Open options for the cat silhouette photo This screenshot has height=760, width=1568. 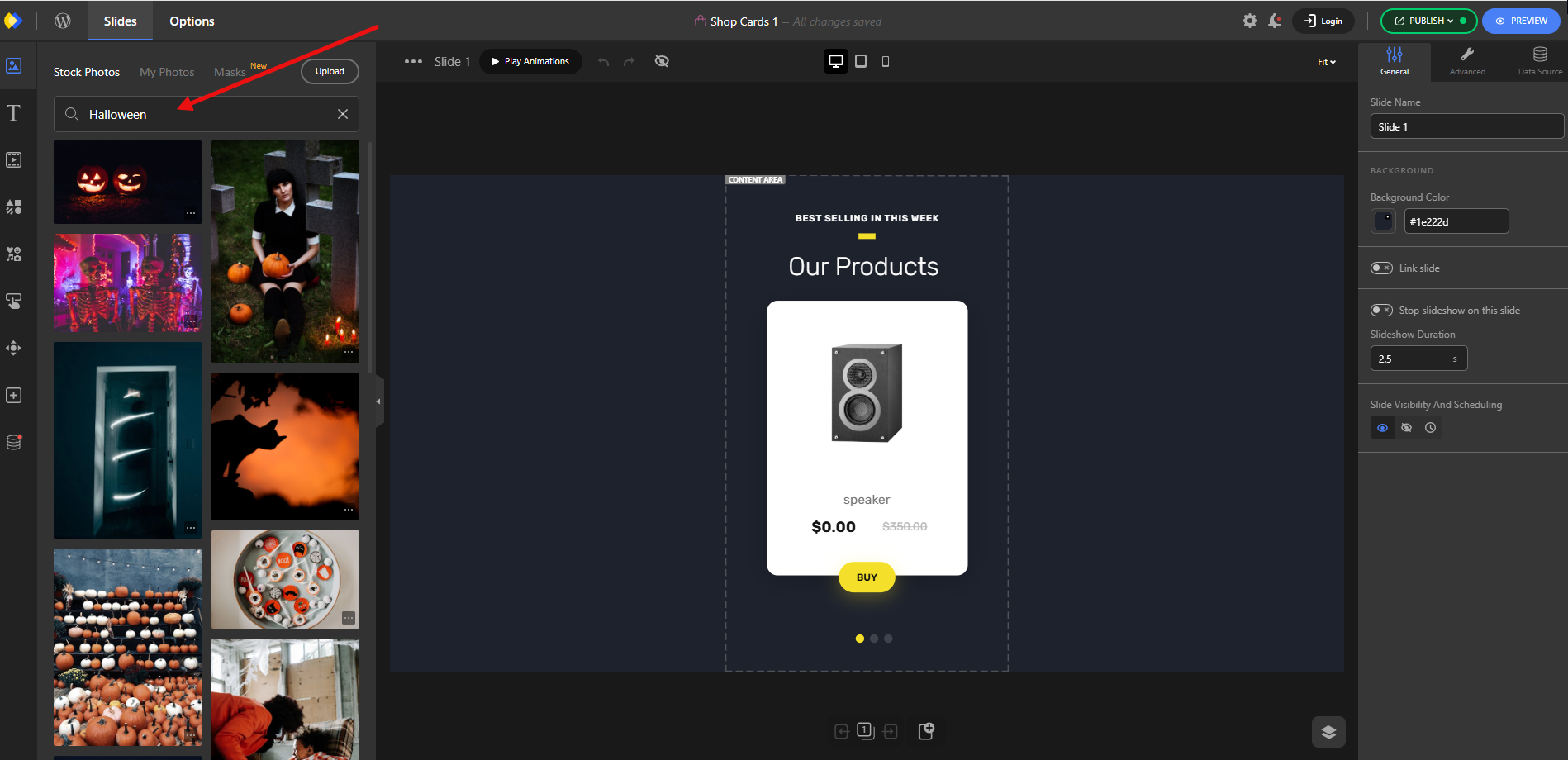coord(349,510)
